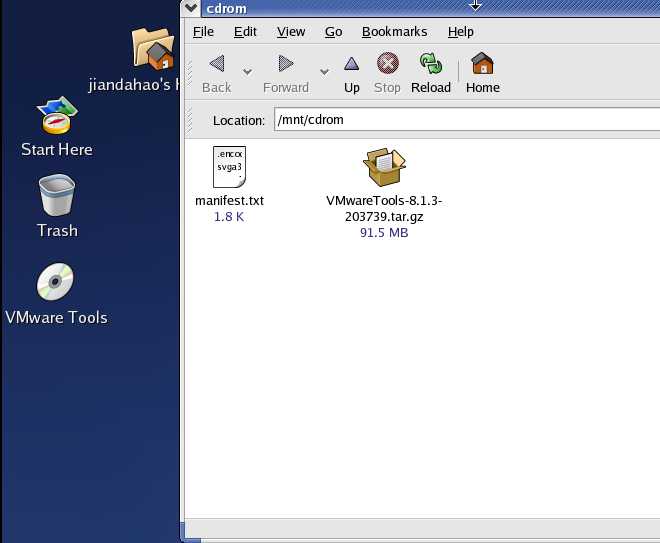The height and width of the screenshot is (543, 660).
Task: Select the VMwareTools tar.gz package icon
Action: point(384,167)
